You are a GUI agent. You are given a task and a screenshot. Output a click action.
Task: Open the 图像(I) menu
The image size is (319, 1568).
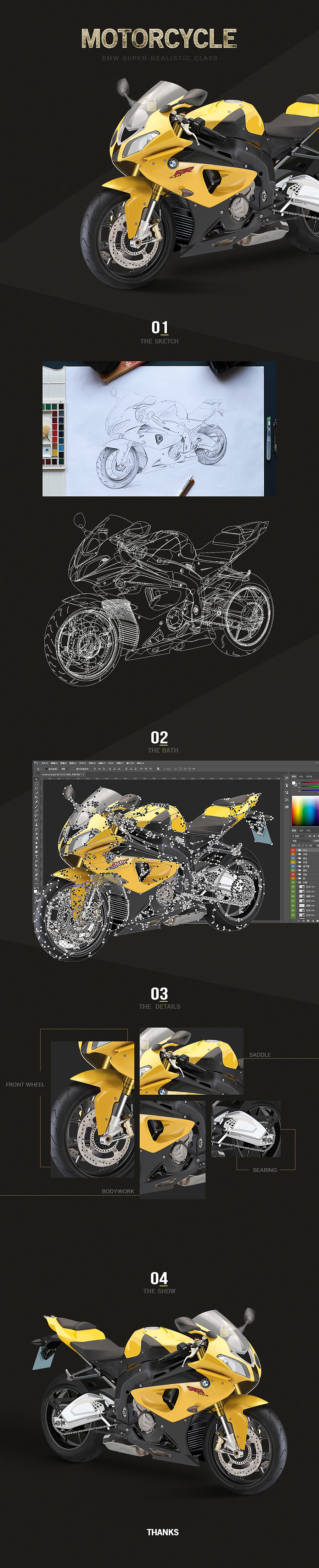point(64,763)
